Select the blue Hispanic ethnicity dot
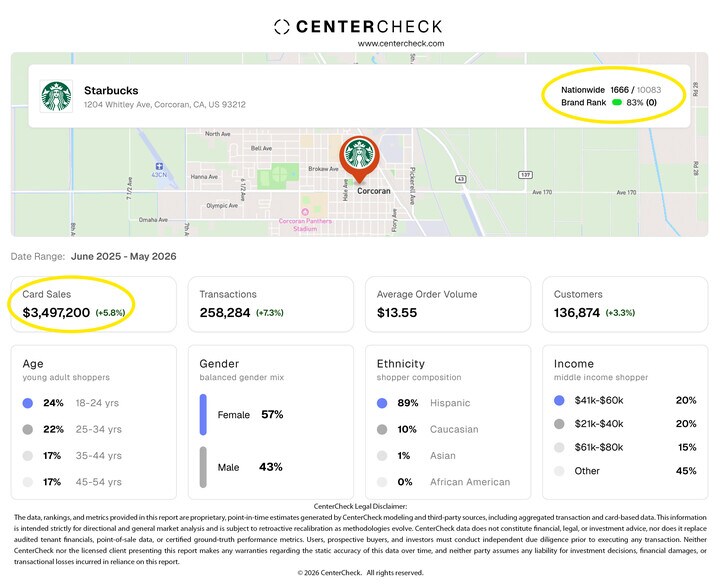Viewport: 725px width, 588px height. click(382, 403)
